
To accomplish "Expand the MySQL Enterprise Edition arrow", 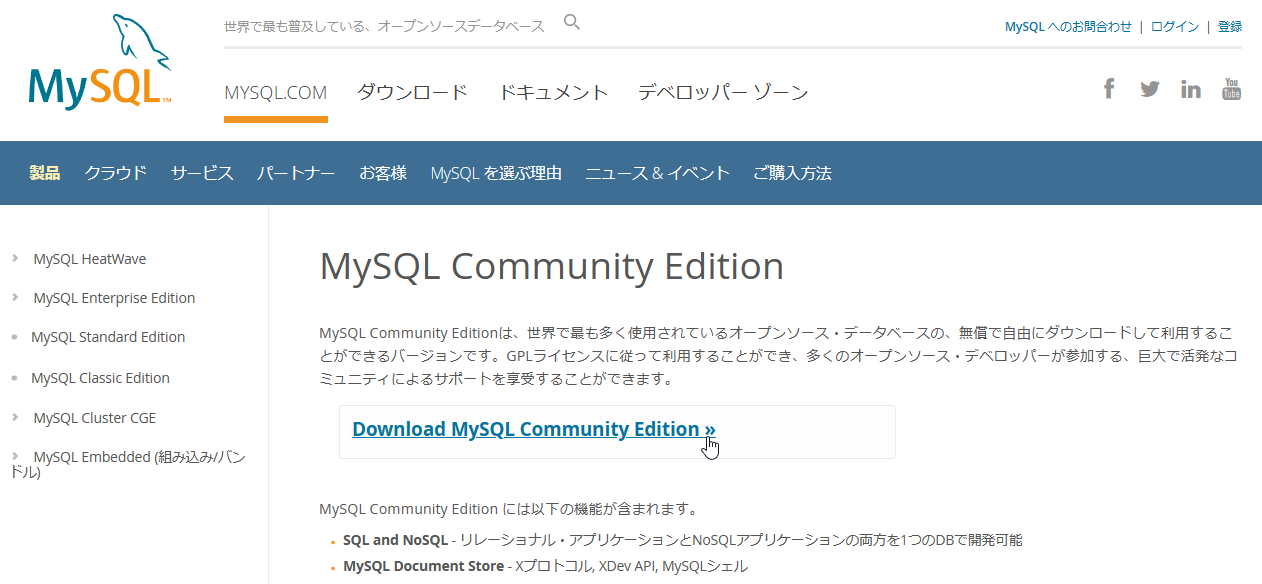I will (x=15, y=297).
